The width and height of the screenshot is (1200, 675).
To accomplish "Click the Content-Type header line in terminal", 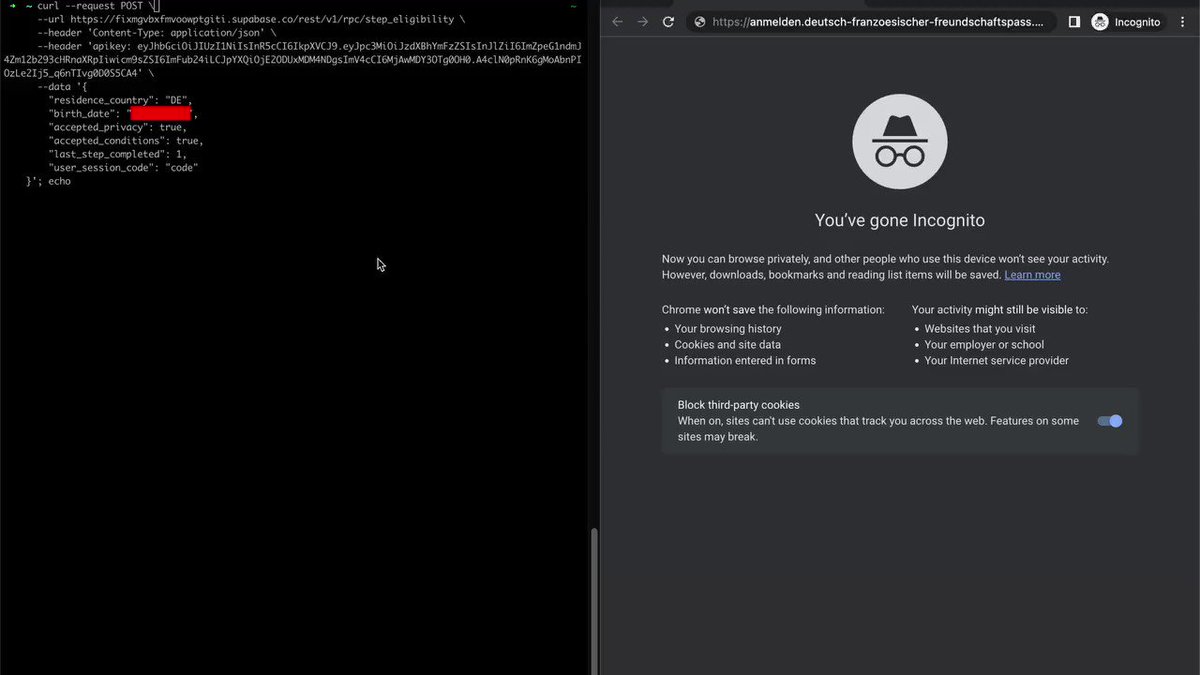I will (x=157, y=33).
